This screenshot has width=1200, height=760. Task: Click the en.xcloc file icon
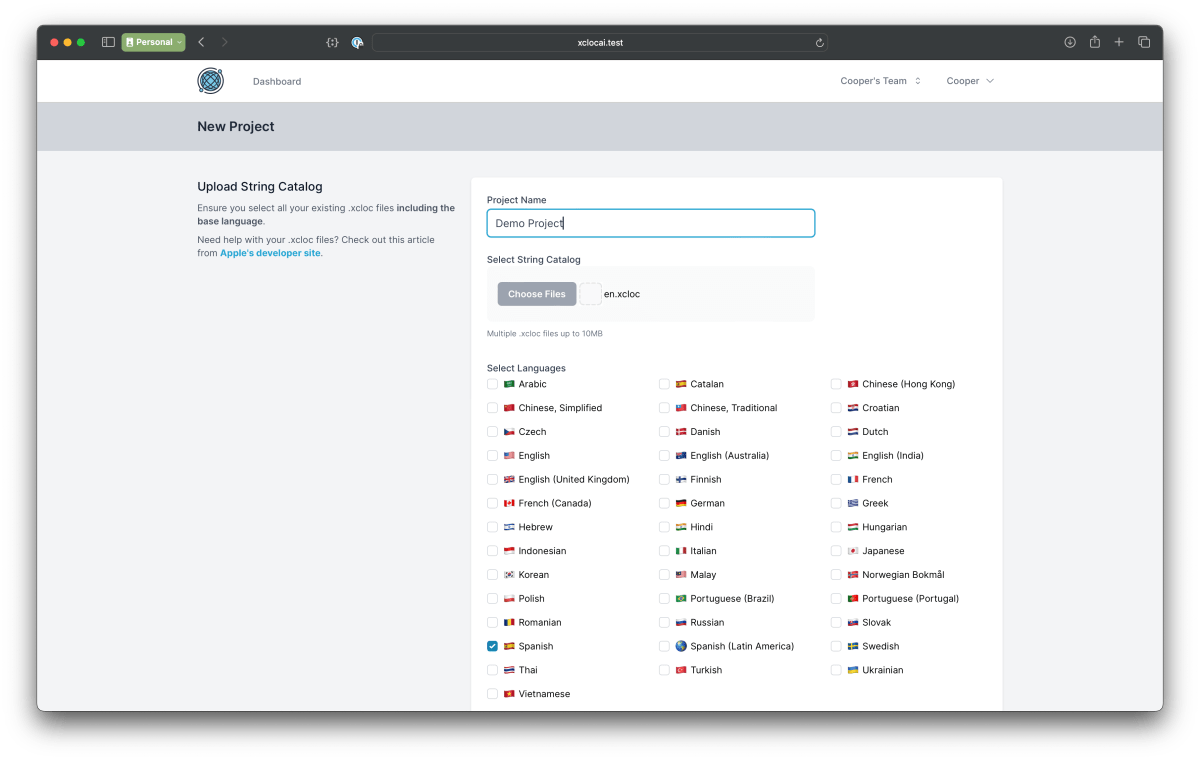590,294
